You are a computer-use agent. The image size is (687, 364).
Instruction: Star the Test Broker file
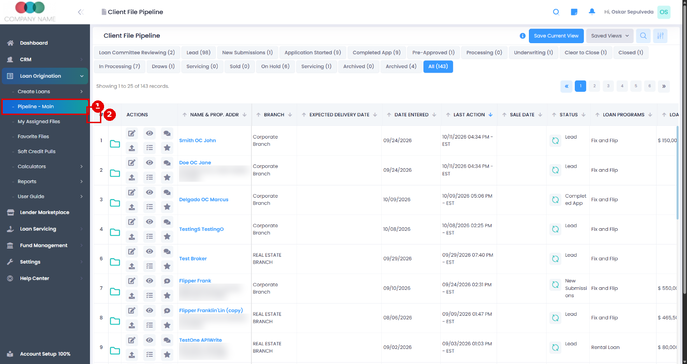click(167, 266)
